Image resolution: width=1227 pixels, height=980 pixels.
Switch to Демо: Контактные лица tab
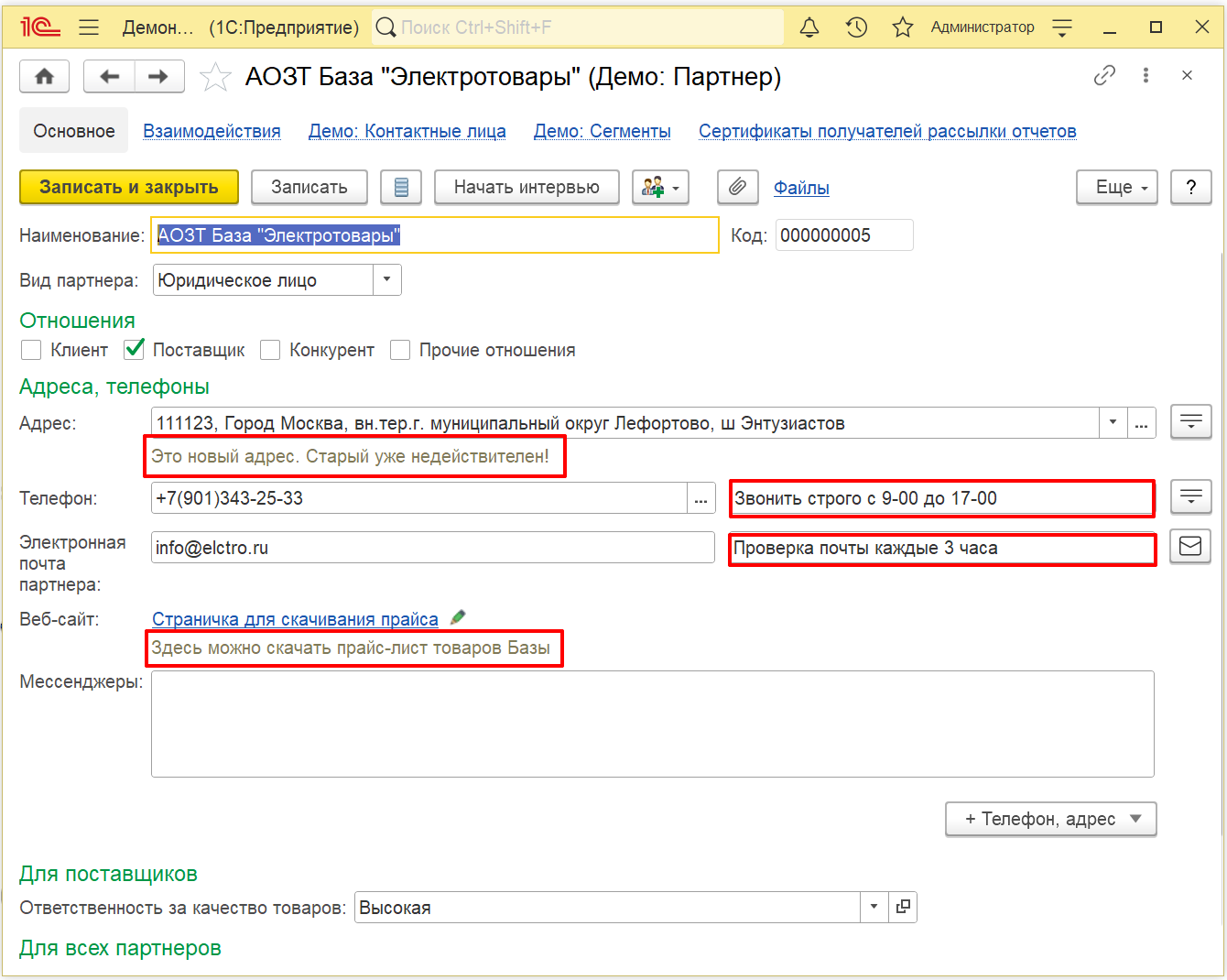coord(407,131)
